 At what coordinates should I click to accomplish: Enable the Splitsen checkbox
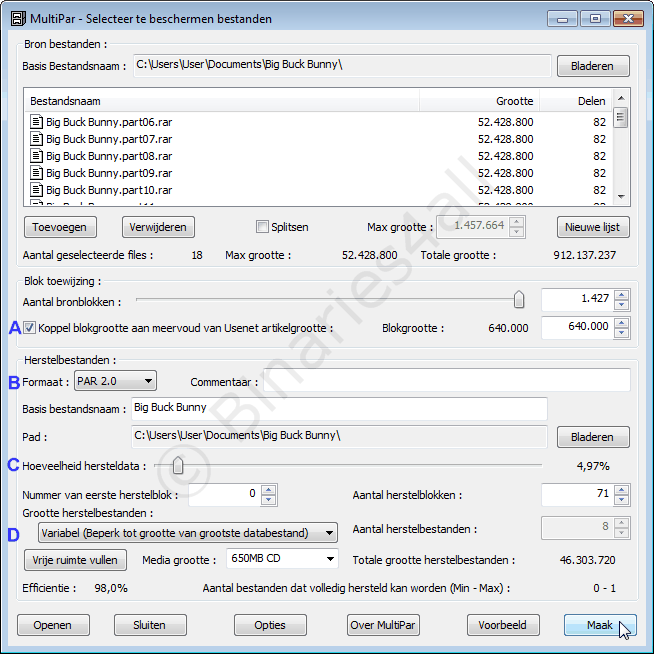click(x=262, y=227)
